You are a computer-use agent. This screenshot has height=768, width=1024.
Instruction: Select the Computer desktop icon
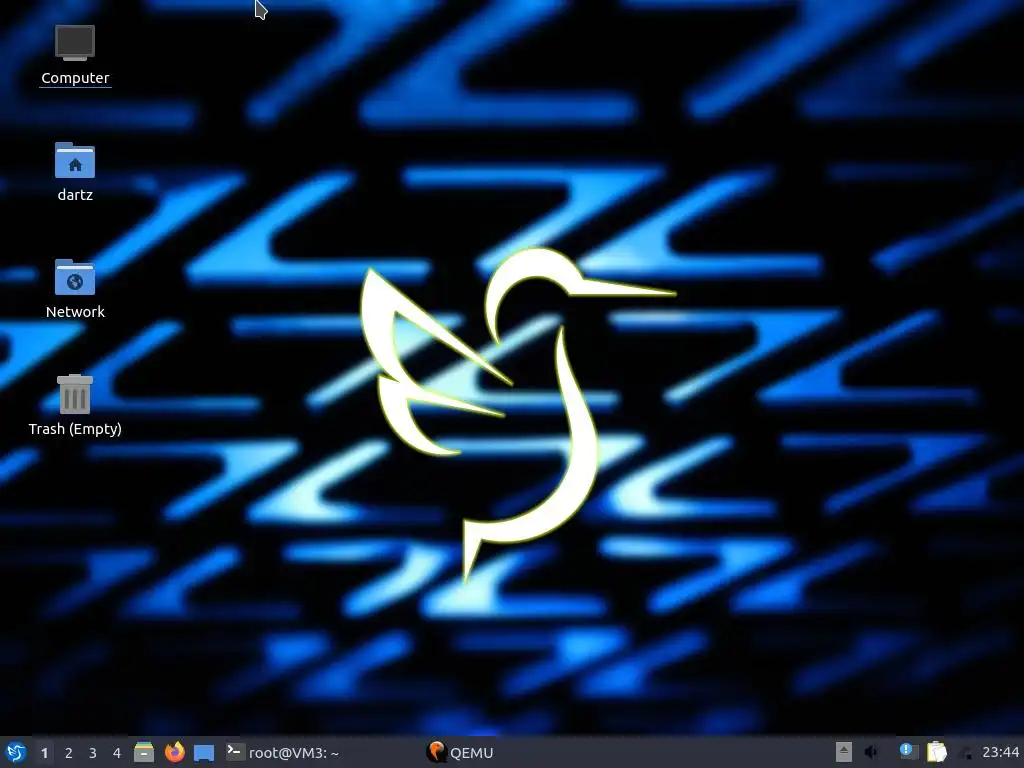pos(74,56)
